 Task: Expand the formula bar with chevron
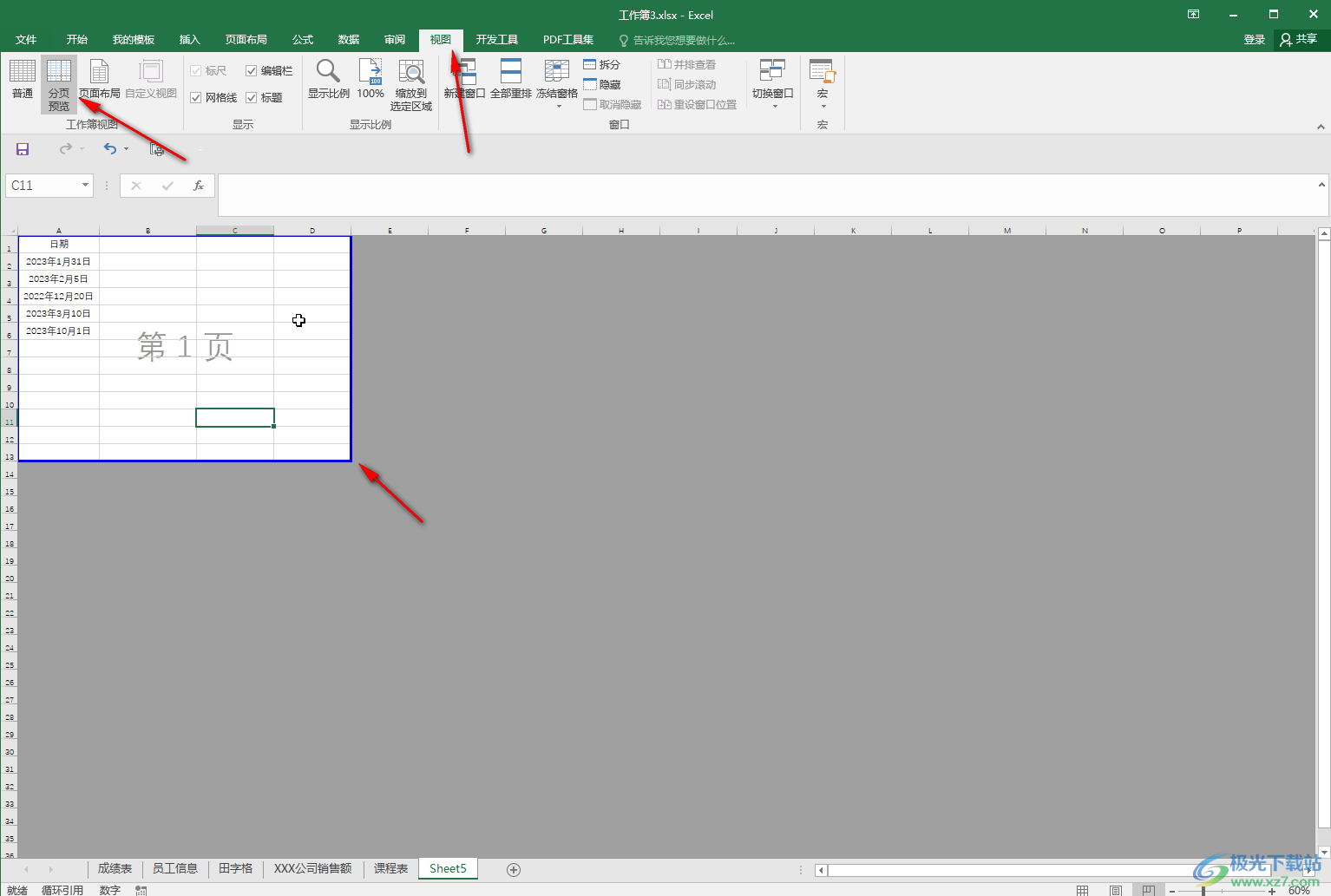(x=1321, y=185)
